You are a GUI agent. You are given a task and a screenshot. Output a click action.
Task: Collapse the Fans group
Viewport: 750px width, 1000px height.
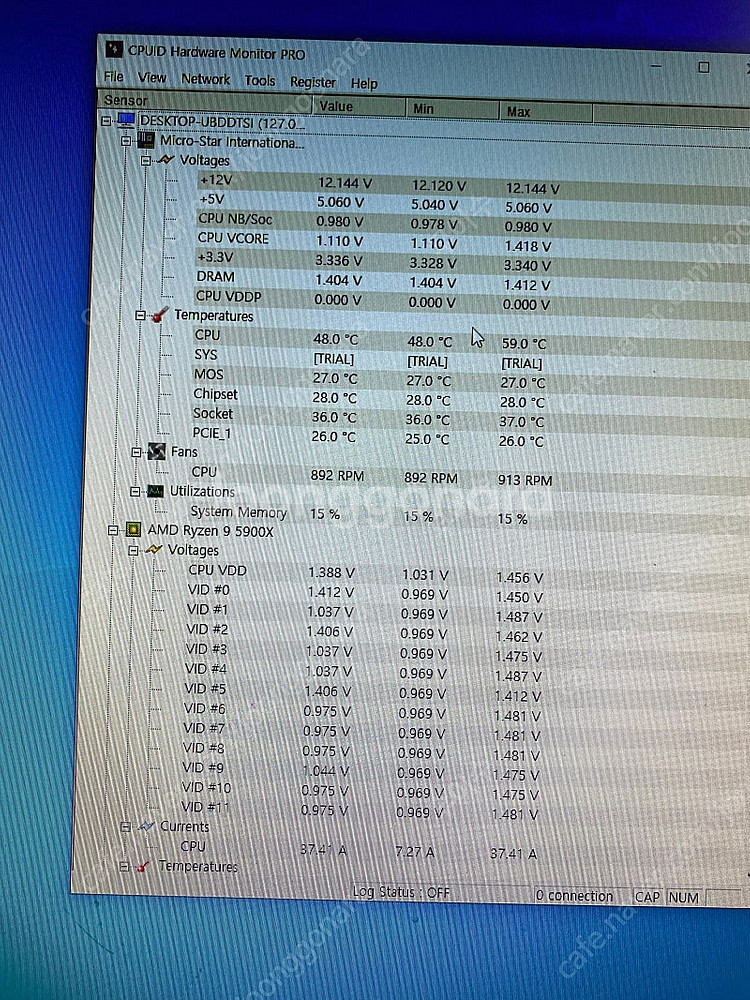point(136,452)
